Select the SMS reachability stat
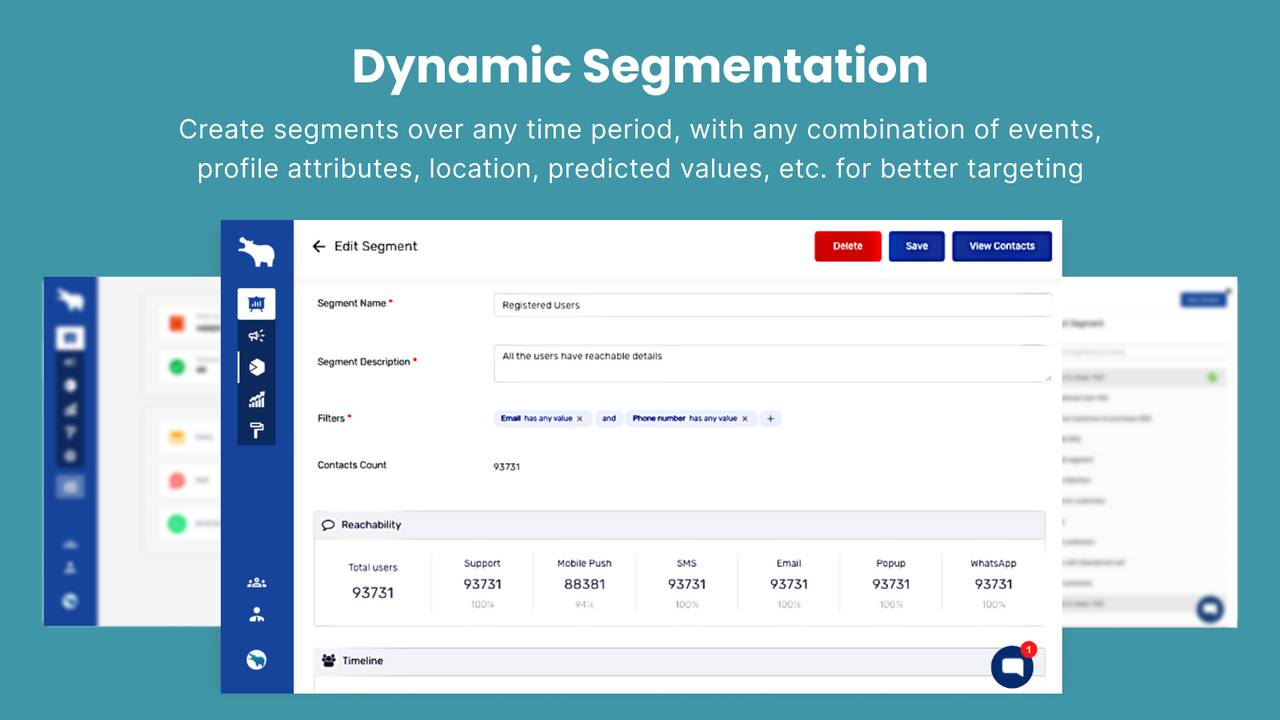Image resolution: width=1280 pixels, height=720 pixels. click(687, 584)
